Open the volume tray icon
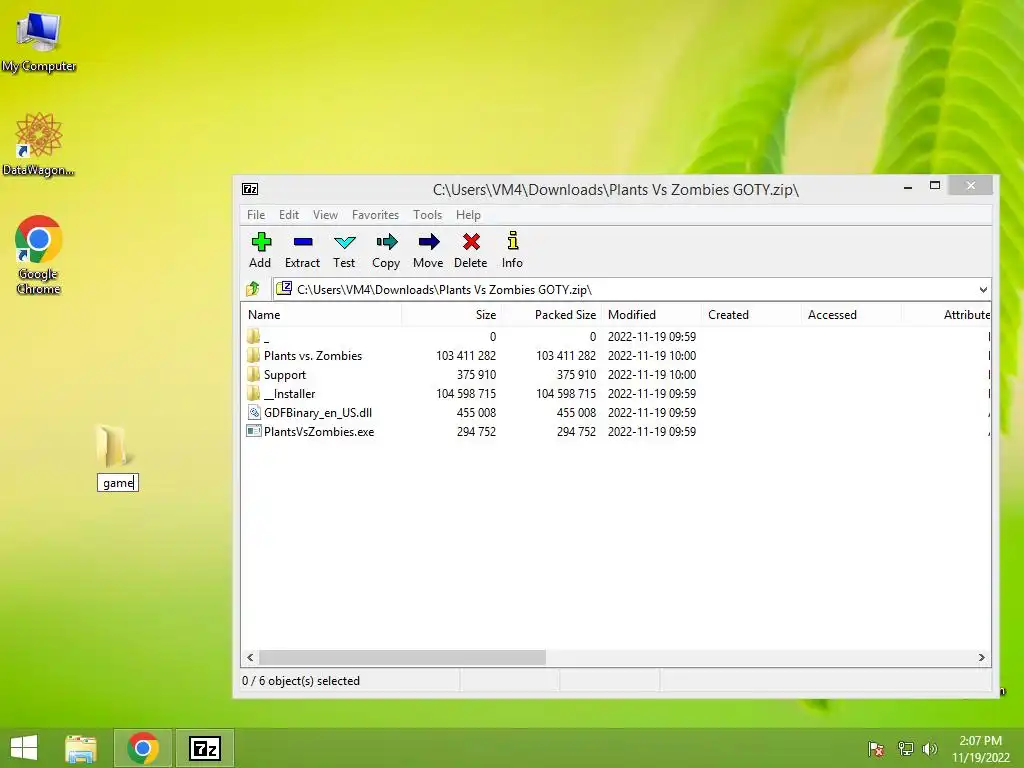 coord(929,748)
